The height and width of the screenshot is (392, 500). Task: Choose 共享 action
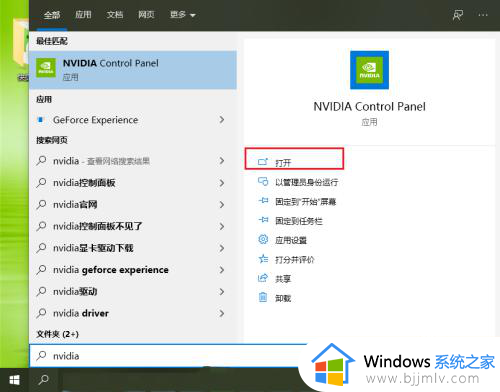tap(283, 279)
